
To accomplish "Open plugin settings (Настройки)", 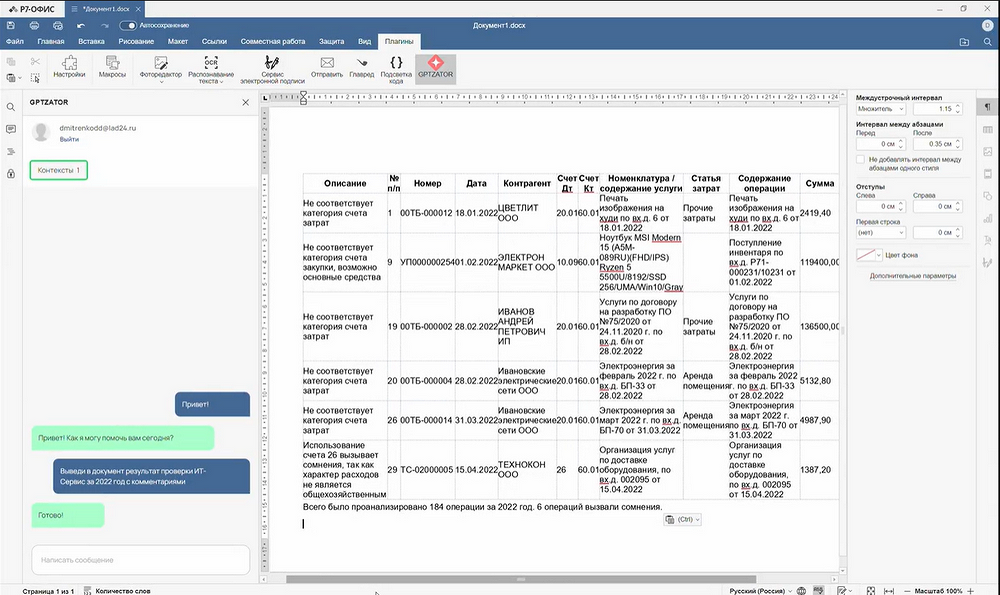I will [x=69, y=68].
